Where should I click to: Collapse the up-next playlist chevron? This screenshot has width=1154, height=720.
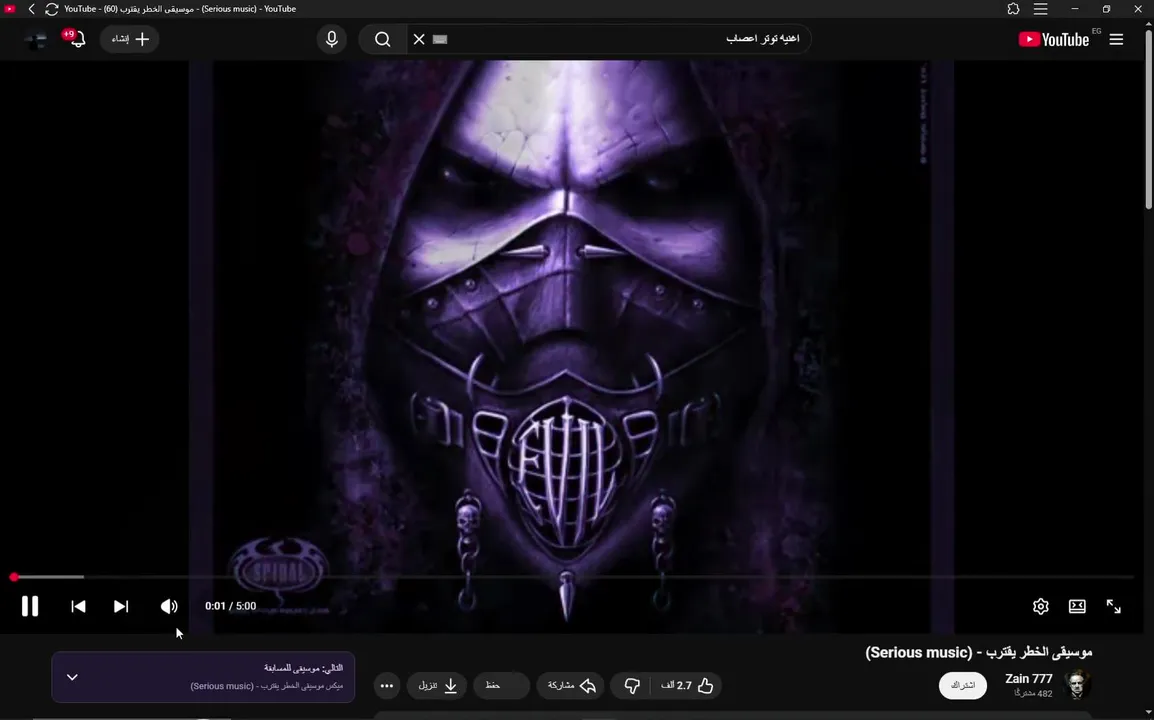click(x=72, y=677)
